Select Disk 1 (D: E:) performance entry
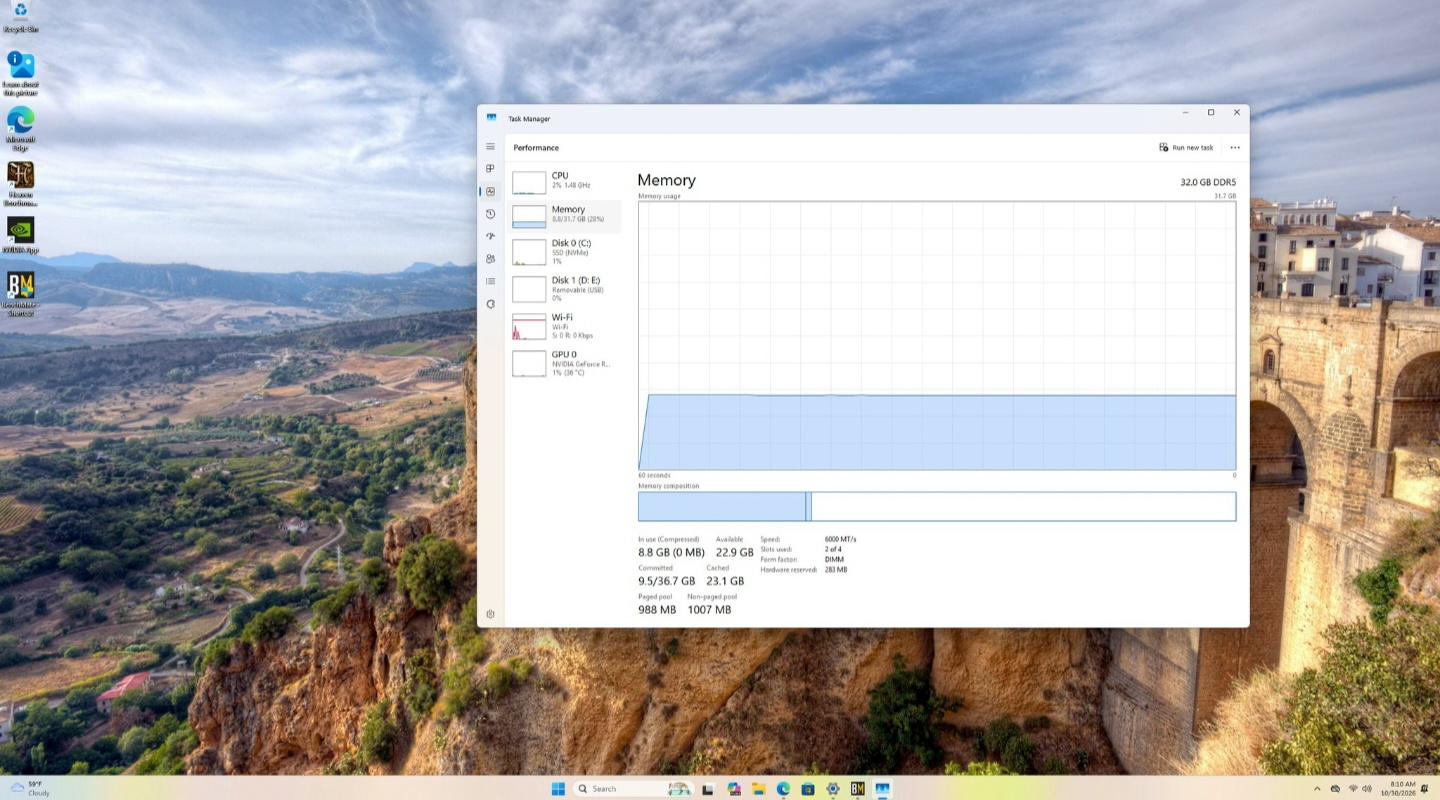Image resolution: width=1440 pixels, height=800 pixels. point(564,288)
